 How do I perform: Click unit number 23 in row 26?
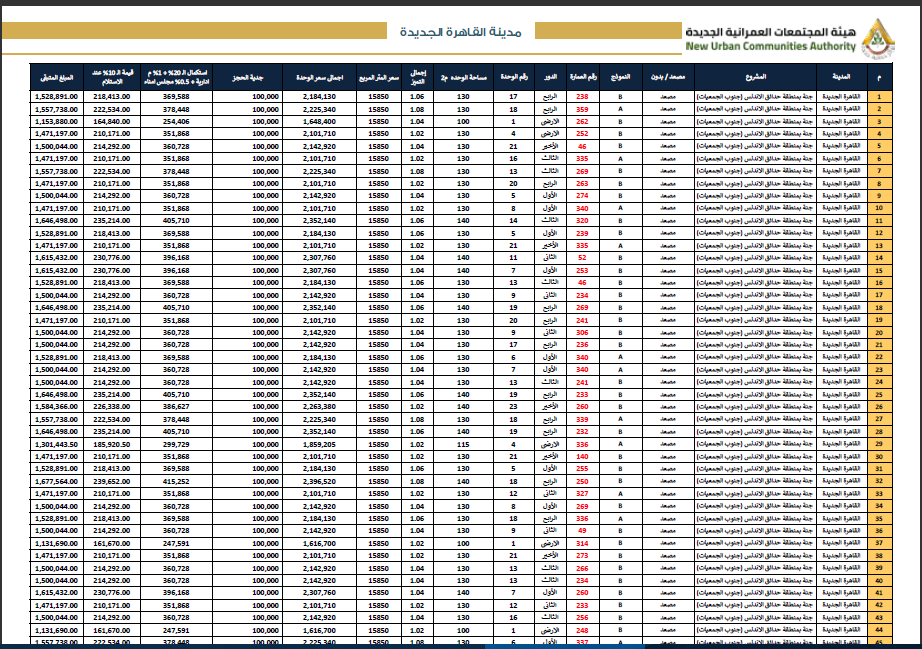coord(513,407)
